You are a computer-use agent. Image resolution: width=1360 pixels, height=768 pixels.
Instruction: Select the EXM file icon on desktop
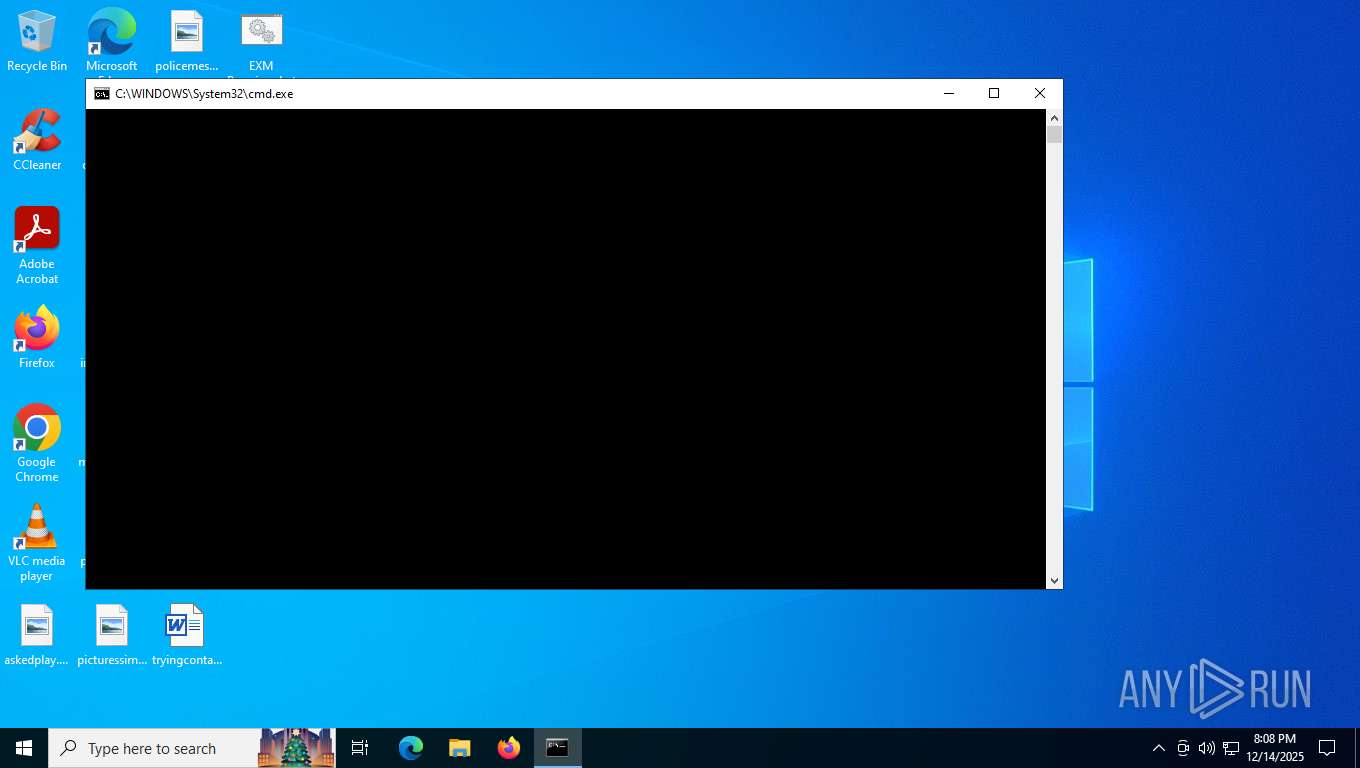point(261,41)
